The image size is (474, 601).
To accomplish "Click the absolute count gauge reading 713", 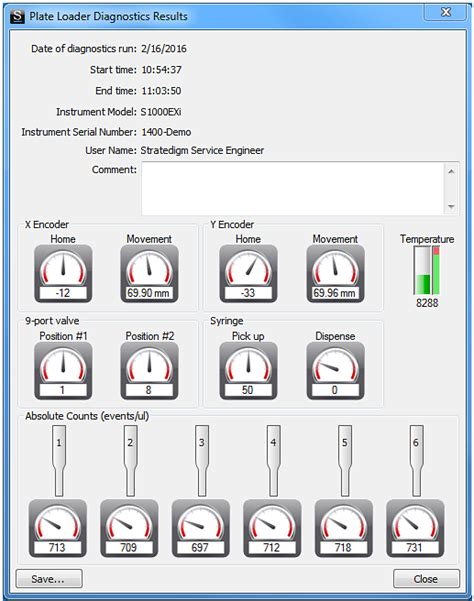I will tap(58, 528).
